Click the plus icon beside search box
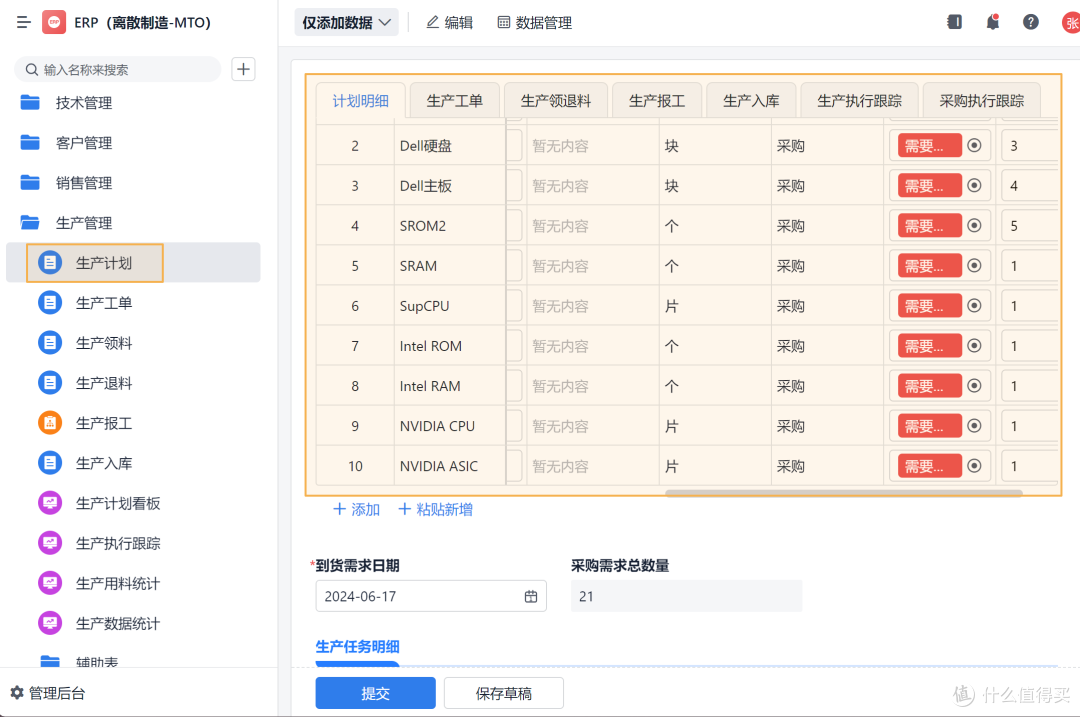This screenshot has width=1080, height=717. 243,69
